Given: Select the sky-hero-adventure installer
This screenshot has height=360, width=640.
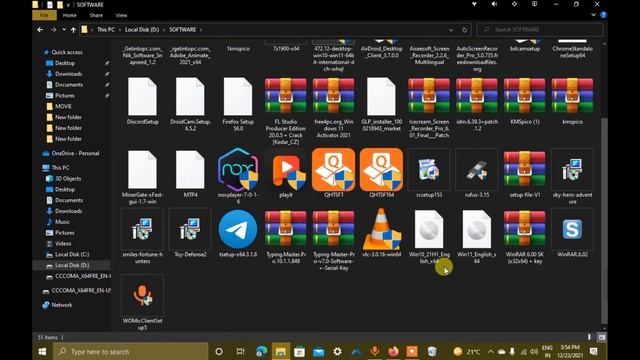Looking at the screenshot, I should click(572, 169).
